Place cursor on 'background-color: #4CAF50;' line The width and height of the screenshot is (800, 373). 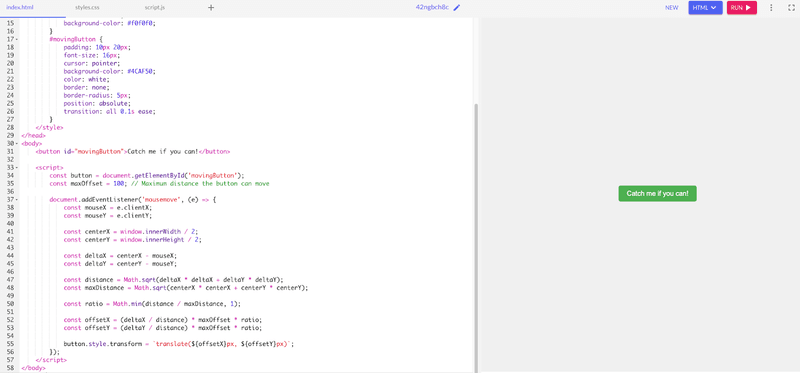110,71
